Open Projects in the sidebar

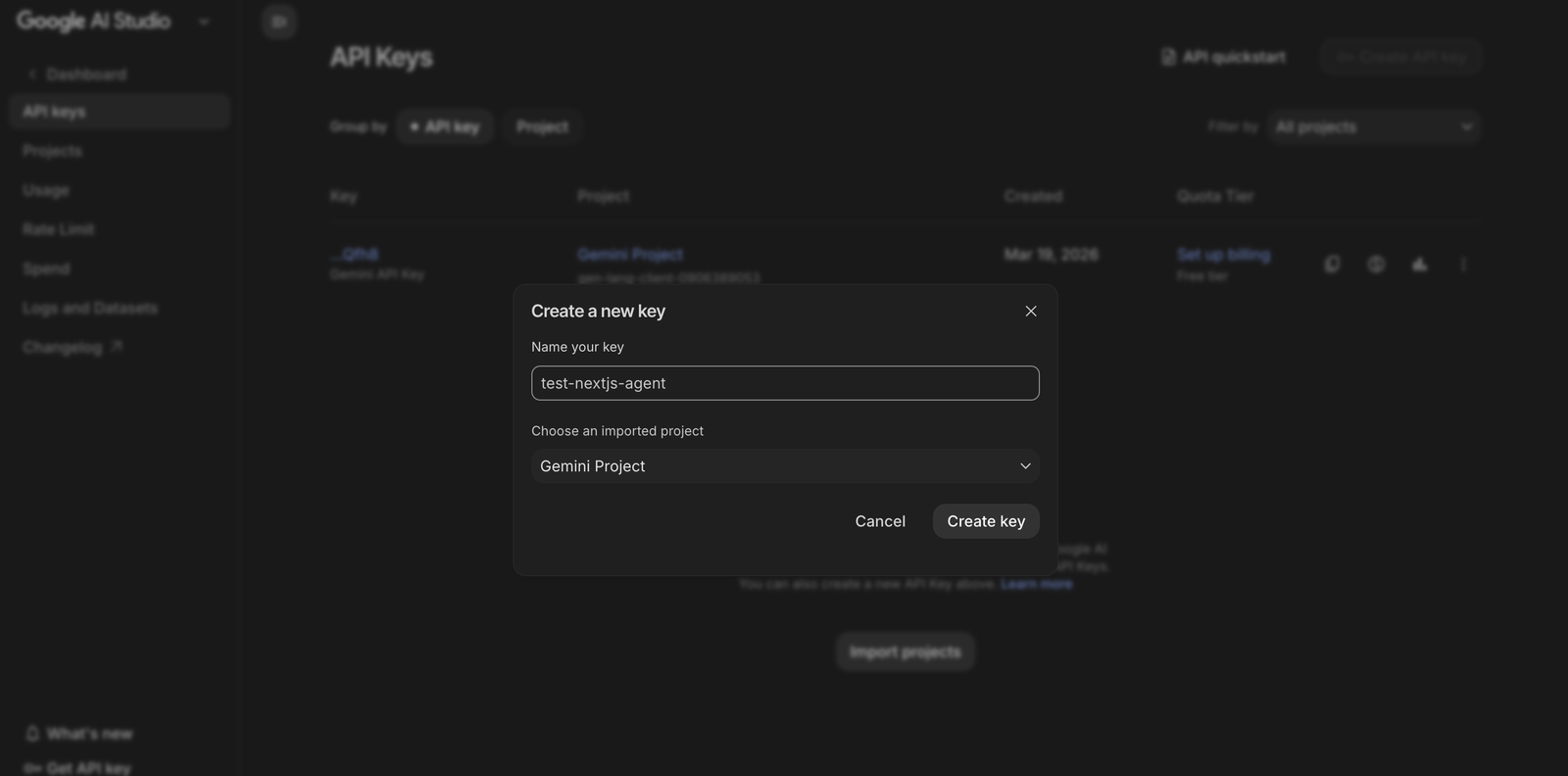tap(53, 151)
